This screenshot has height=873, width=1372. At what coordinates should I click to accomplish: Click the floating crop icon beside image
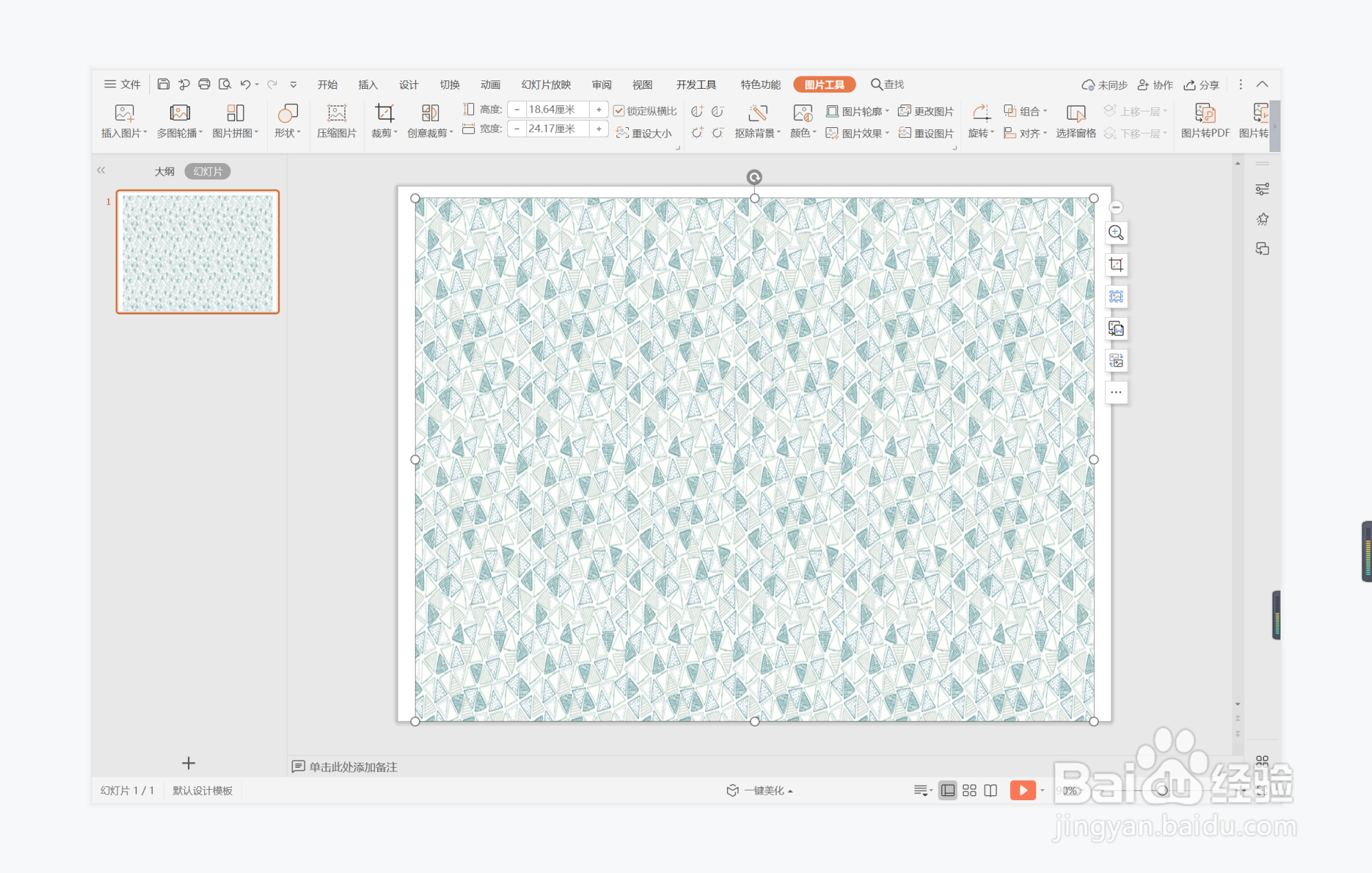pyautogui.click(x=1116, y=265)
